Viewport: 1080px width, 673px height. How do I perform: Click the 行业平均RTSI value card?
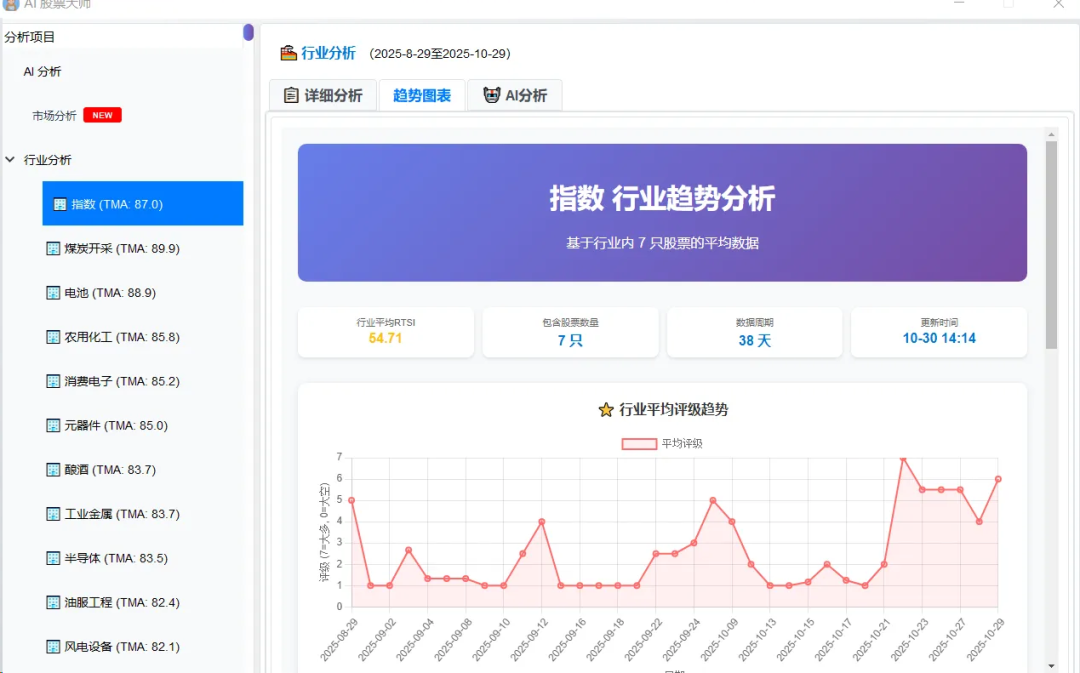tap(385, 332)
